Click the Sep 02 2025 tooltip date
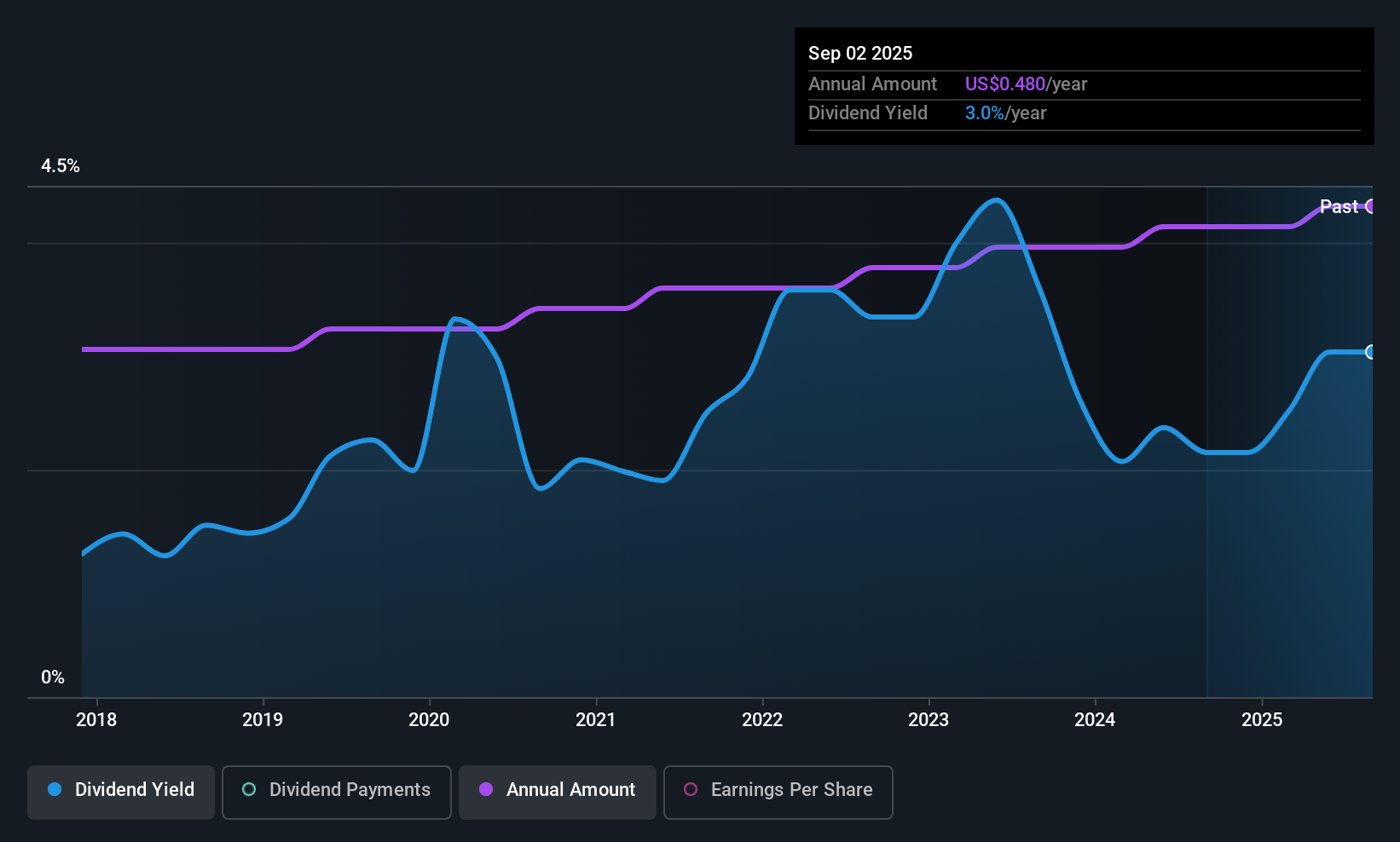The height and width of the screenshot is (842, 1400). [x=860, y=53]
